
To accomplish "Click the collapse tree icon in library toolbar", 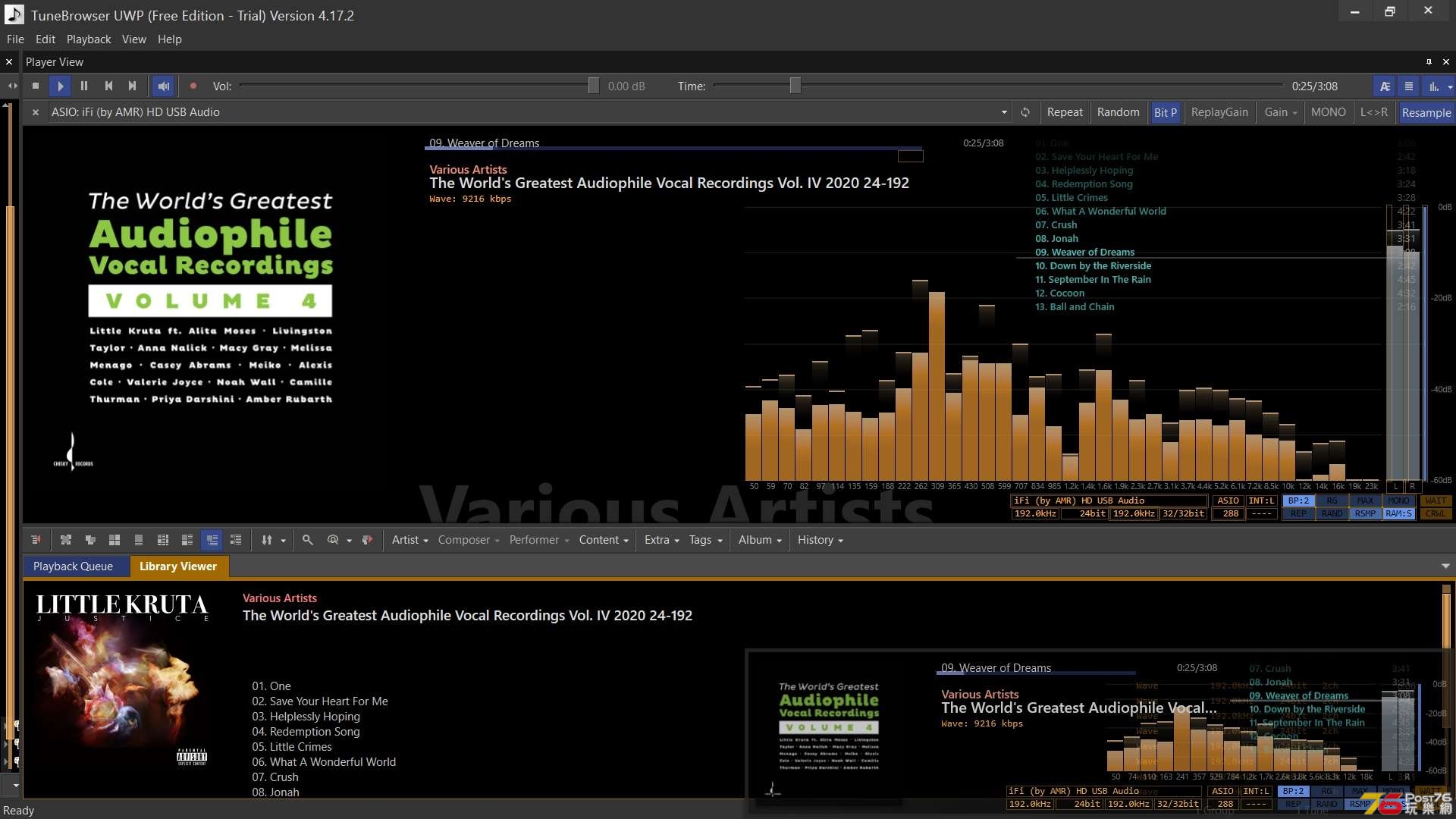I will click(x=90, y=540).
